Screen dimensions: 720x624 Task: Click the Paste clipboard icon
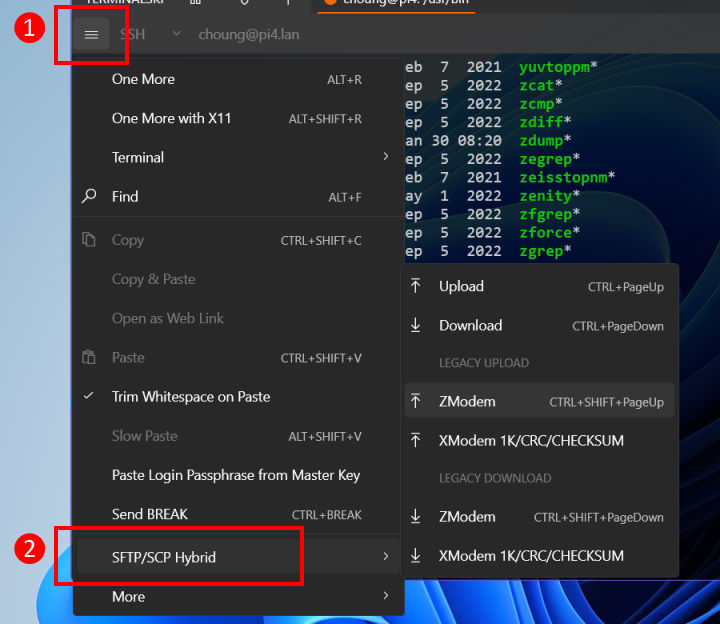coord(89,357)
